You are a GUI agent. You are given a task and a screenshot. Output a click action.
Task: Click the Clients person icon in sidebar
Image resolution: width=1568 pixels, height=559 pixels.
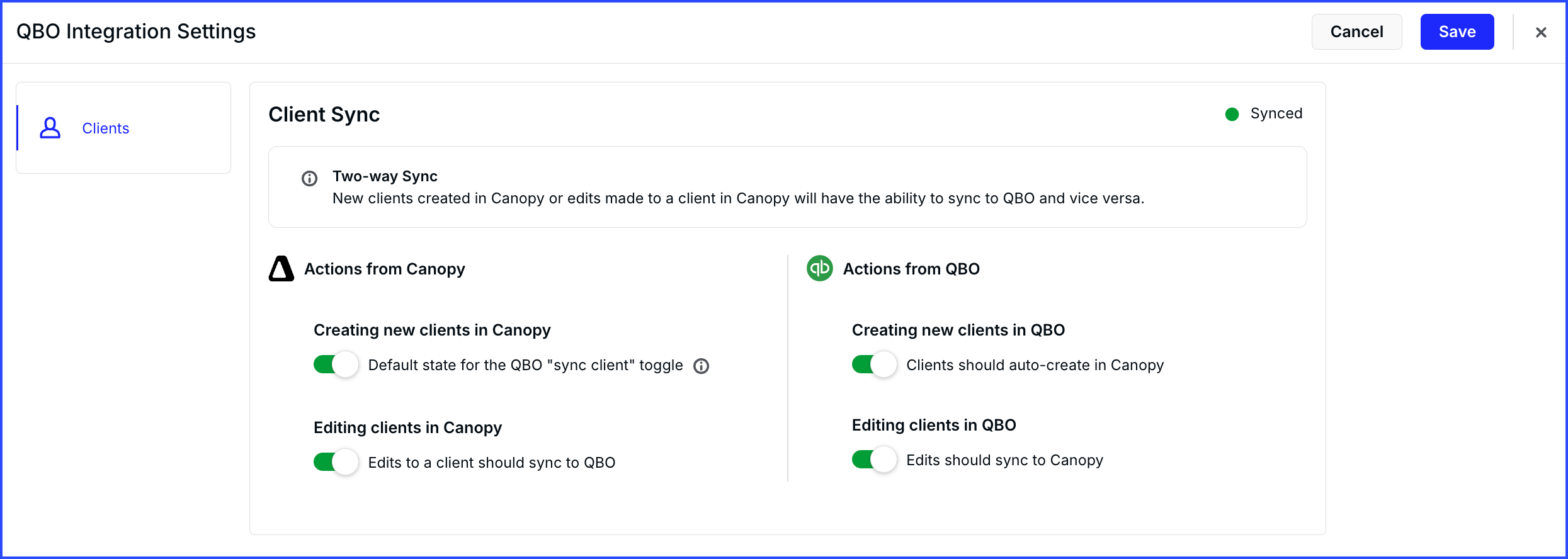[50, 128]
